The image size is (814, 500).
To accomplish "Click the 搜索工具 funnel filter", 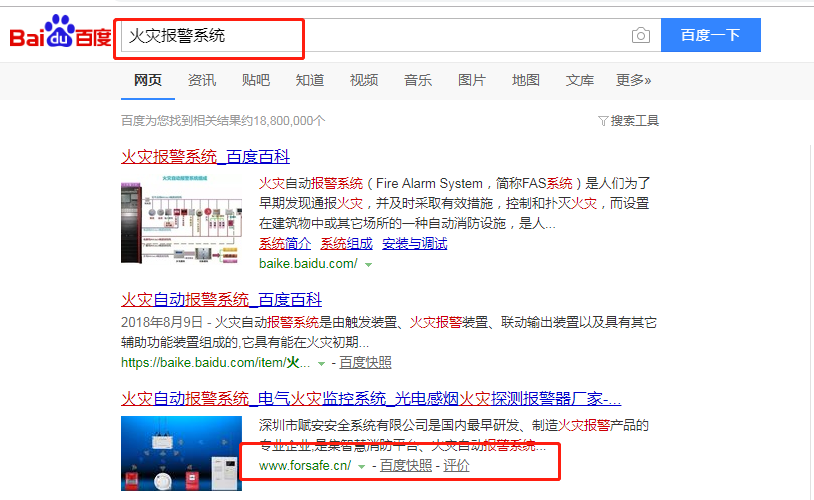I will pos(628,121).
